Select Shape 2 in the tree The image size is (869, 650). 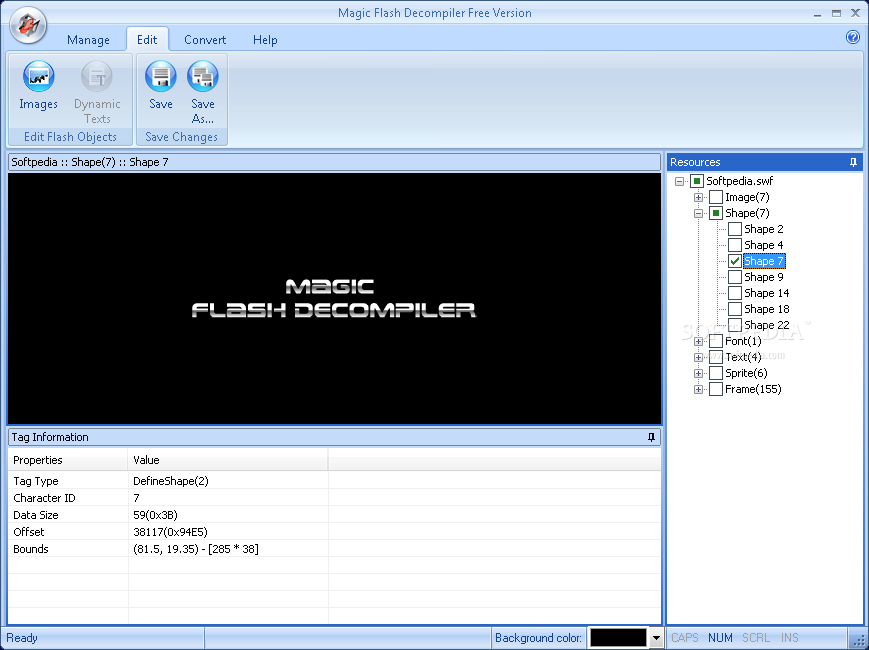[764, 229]
